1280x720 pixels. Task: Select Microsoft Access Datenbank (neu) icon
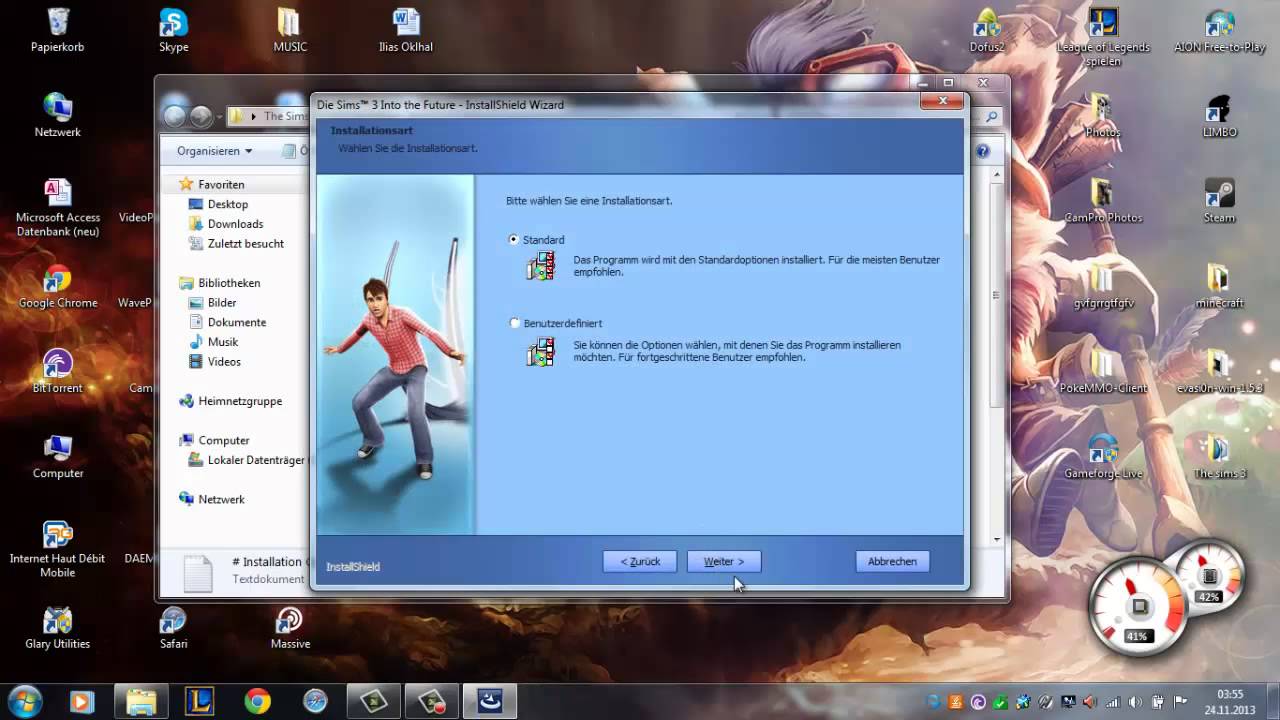pos(58,207)
